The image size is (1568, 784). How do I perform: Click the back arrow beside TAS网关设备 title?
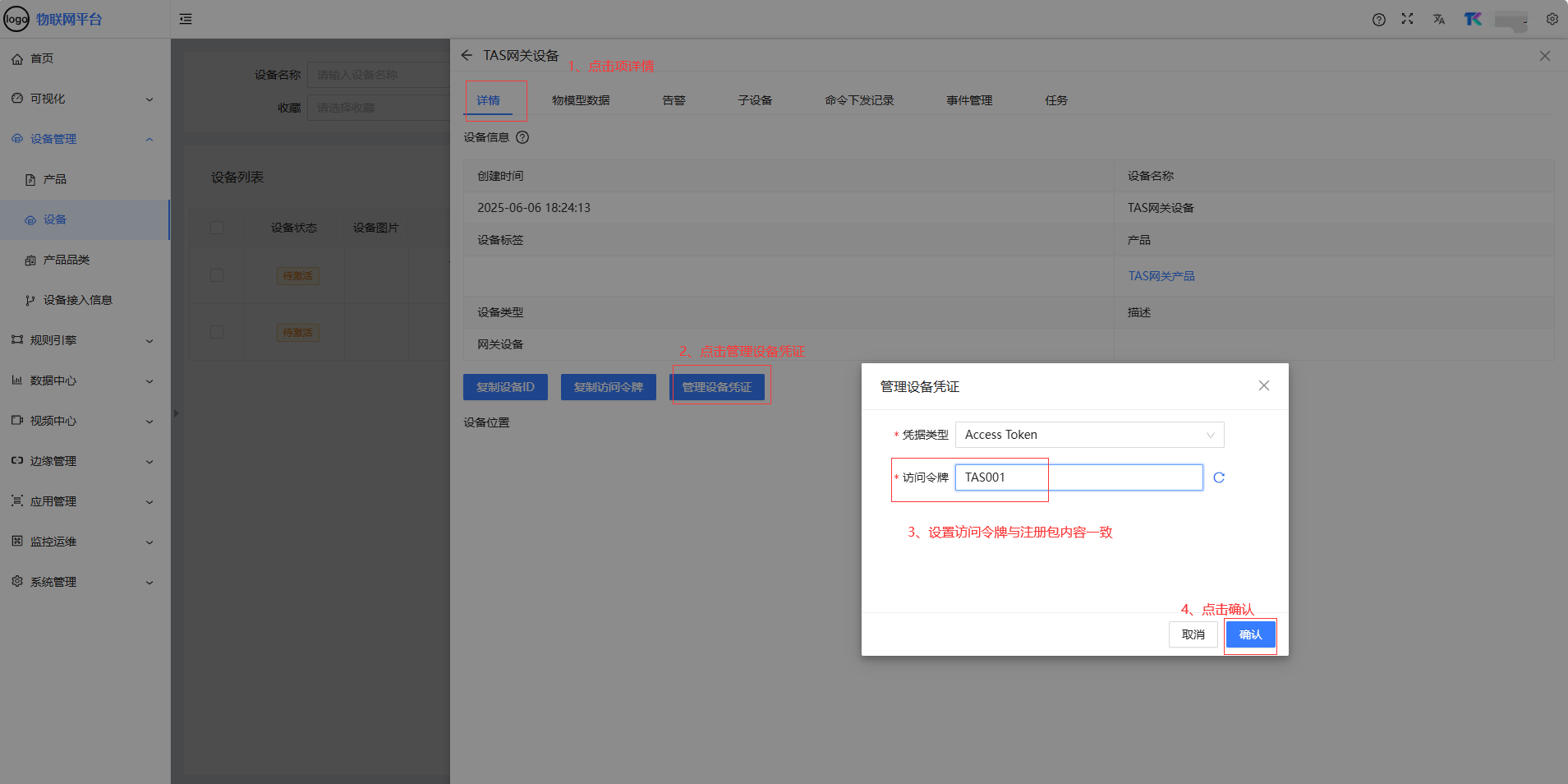click(467, 55)
